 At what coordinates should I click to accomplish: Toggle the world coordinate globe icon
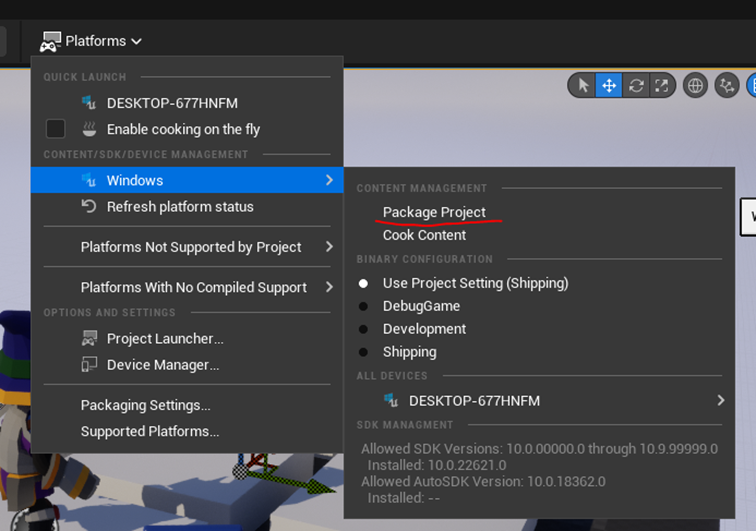click(695, 86)
